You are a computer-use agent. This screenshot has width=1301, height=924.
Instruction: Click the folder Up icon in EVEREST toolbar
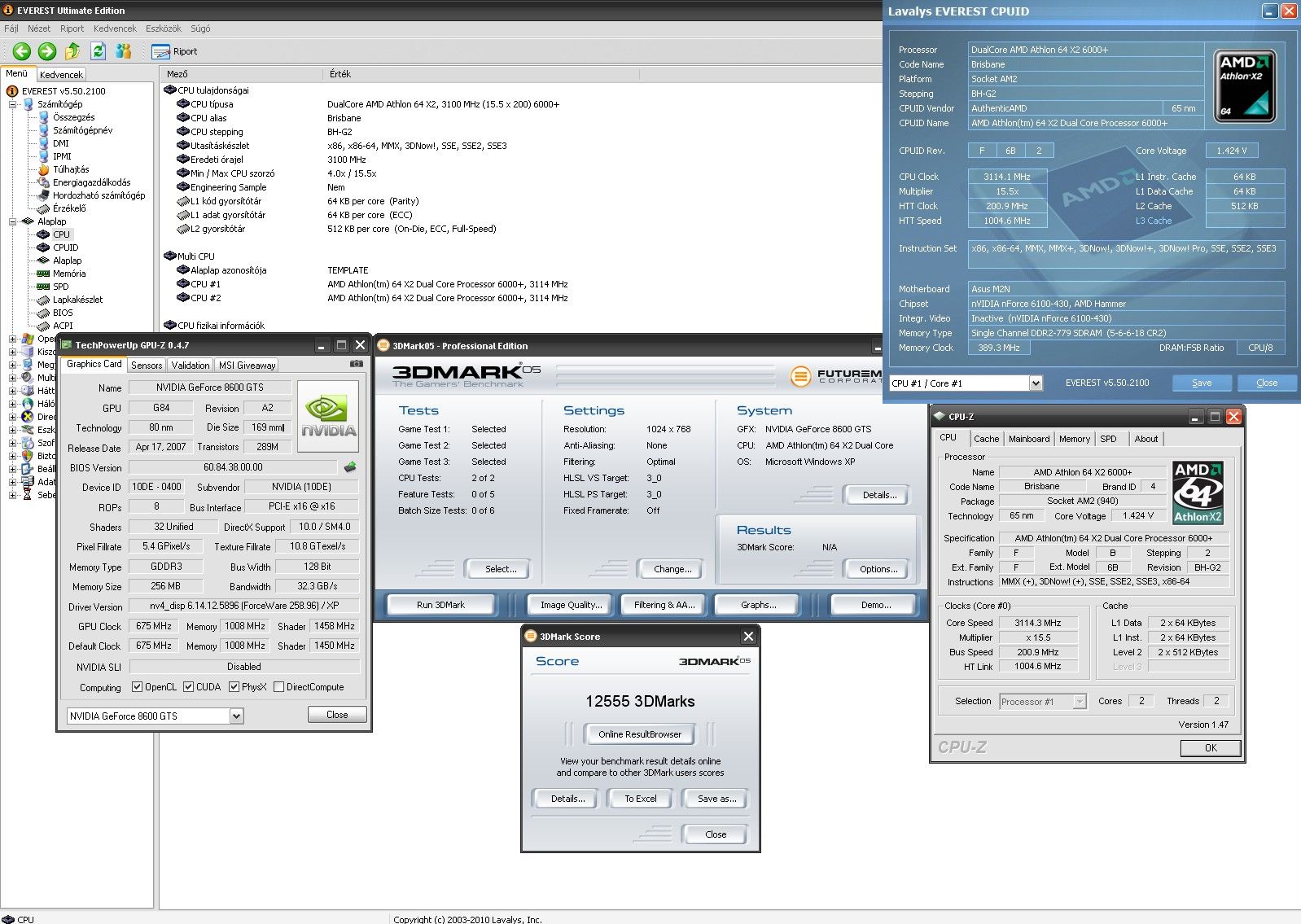[72, 51]
